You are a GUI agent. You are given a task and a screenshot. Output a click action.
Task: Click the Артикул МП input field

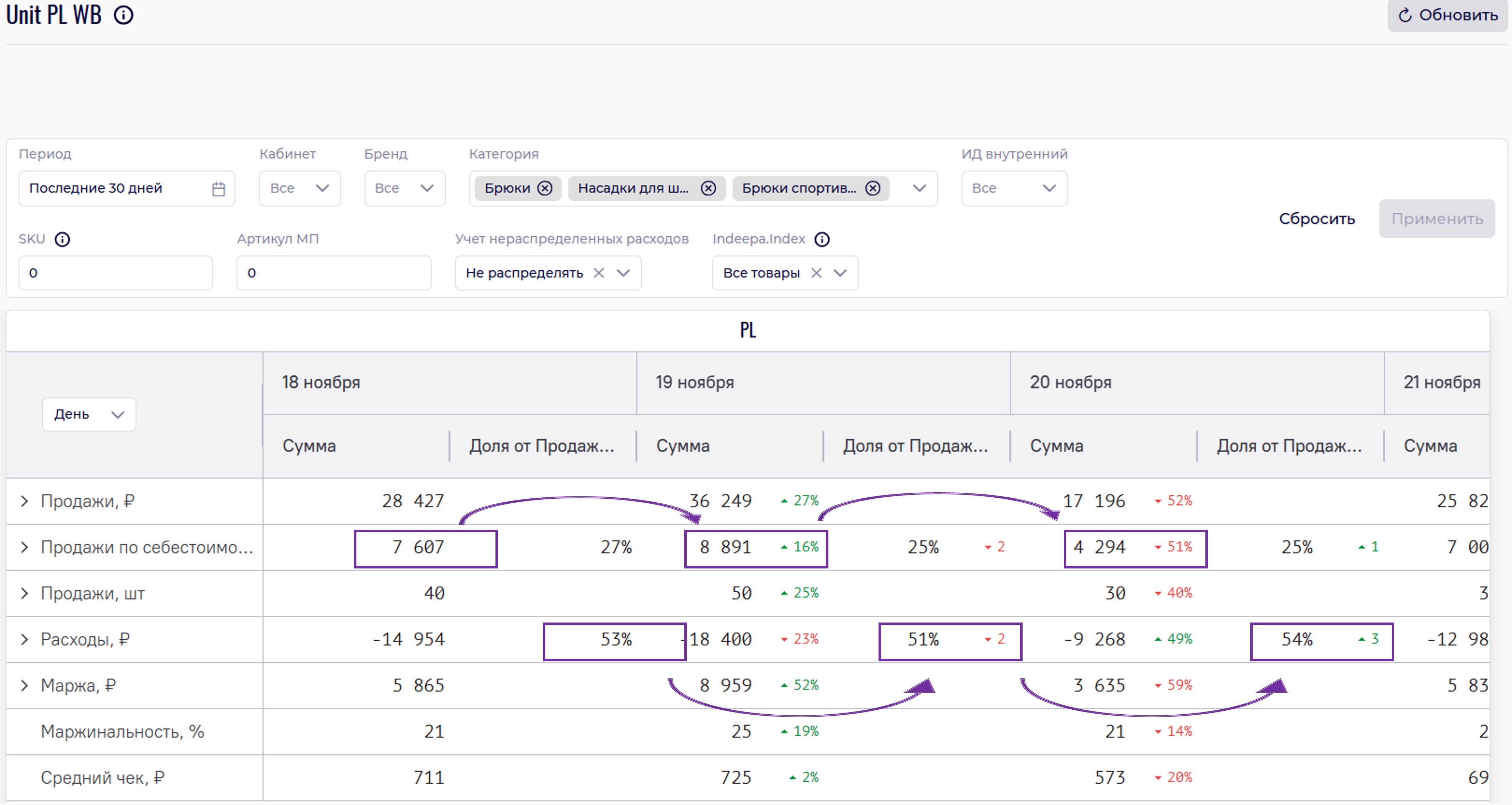tap(333, 273)
